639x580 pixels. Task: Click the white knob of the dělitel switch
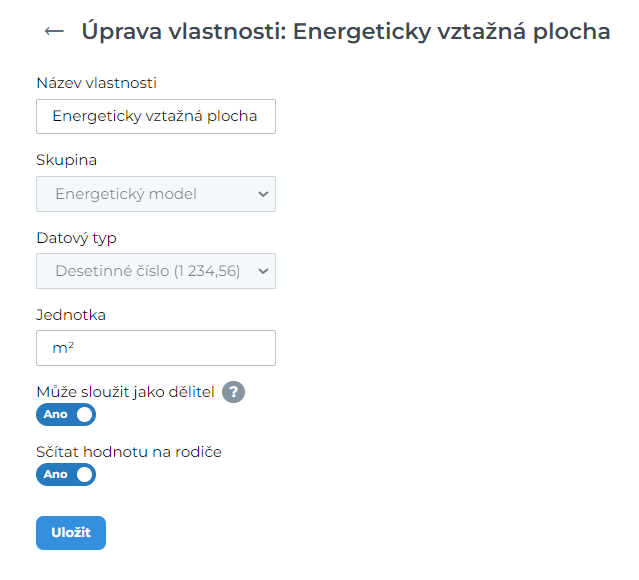point(84,415)
